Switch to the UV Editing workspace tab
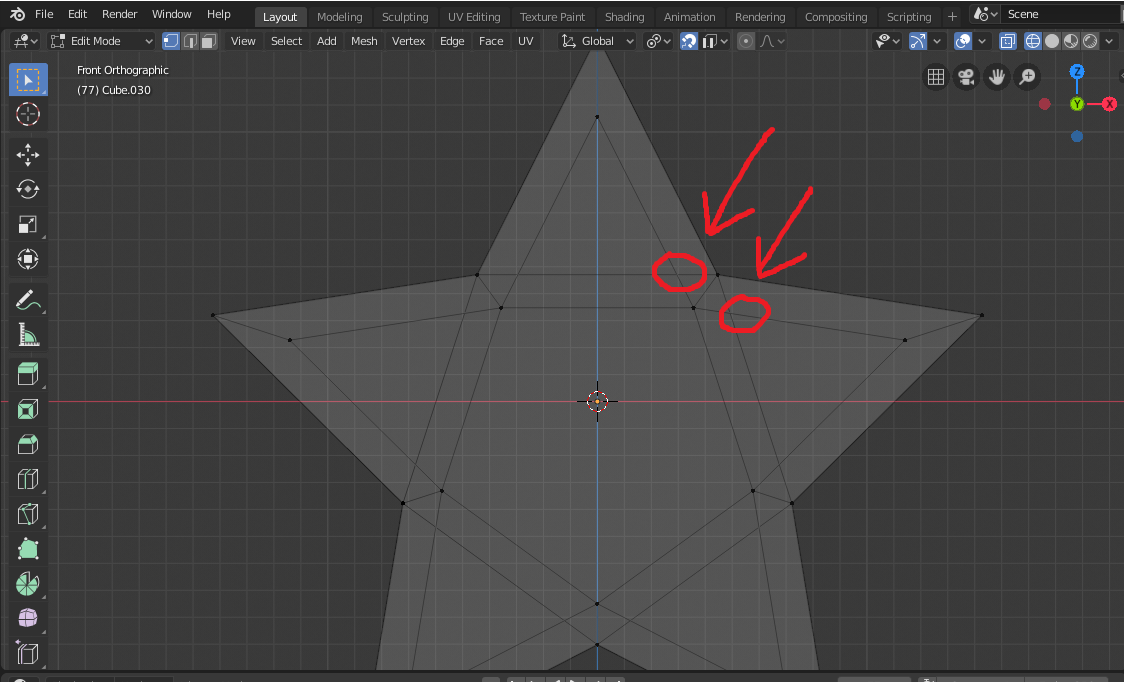Screen dimensions: 1124x682 [x=474, y=16]
